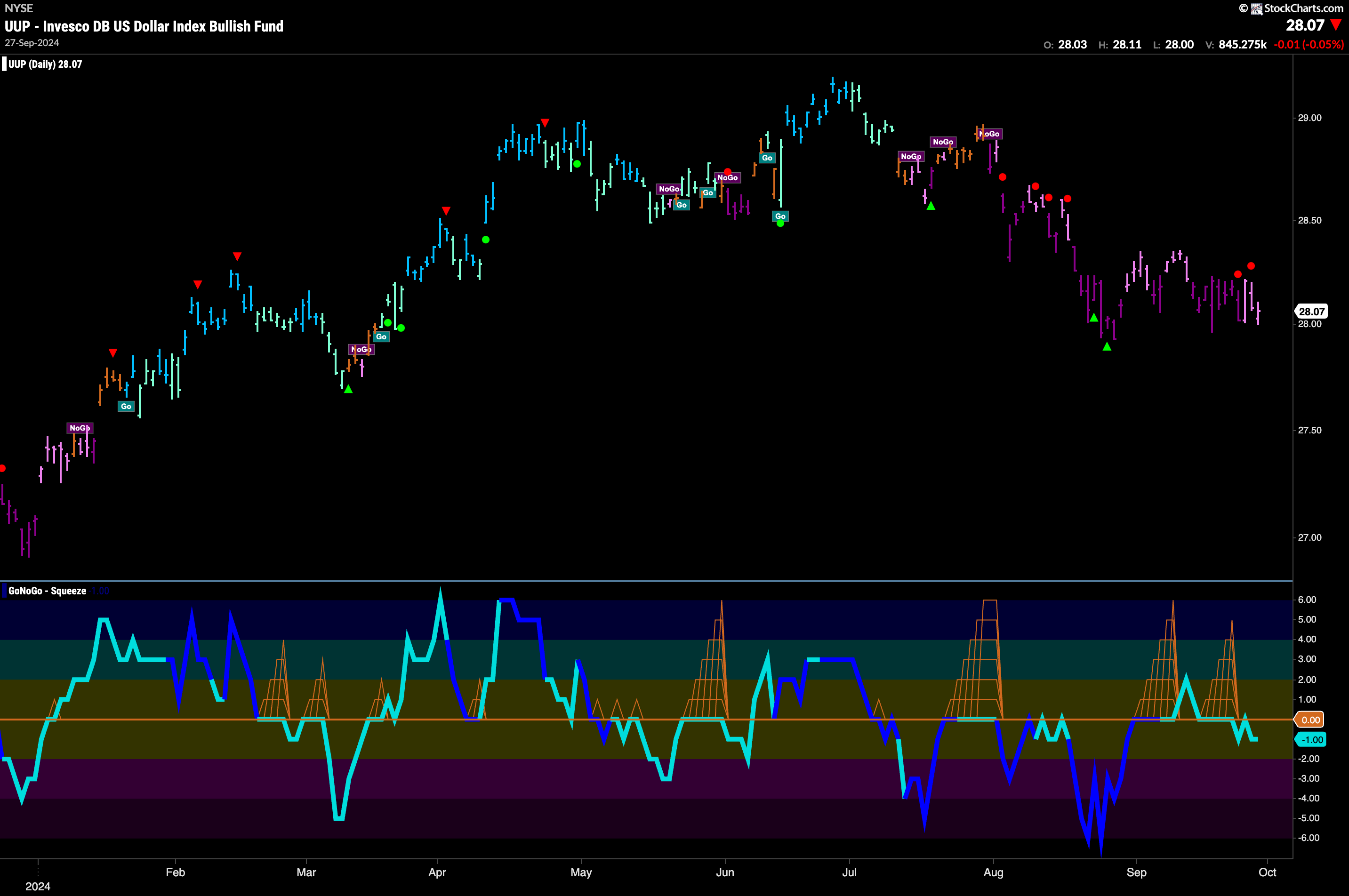The width and height of the screenshot is (1349, 896).
Task: Click the orange 0.00 oscillator axis tag
Action: tap(1310, 720)
